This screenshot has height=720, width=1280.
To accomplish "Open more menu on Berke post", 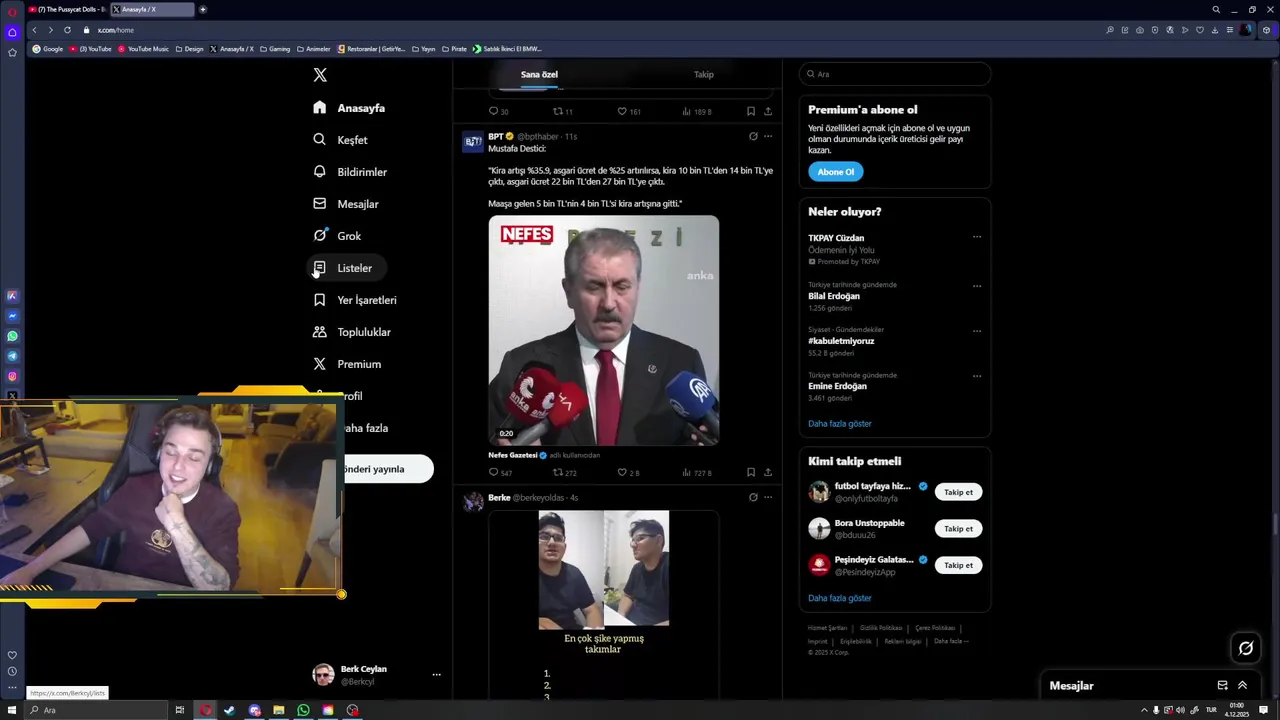I will pos(768,497).
